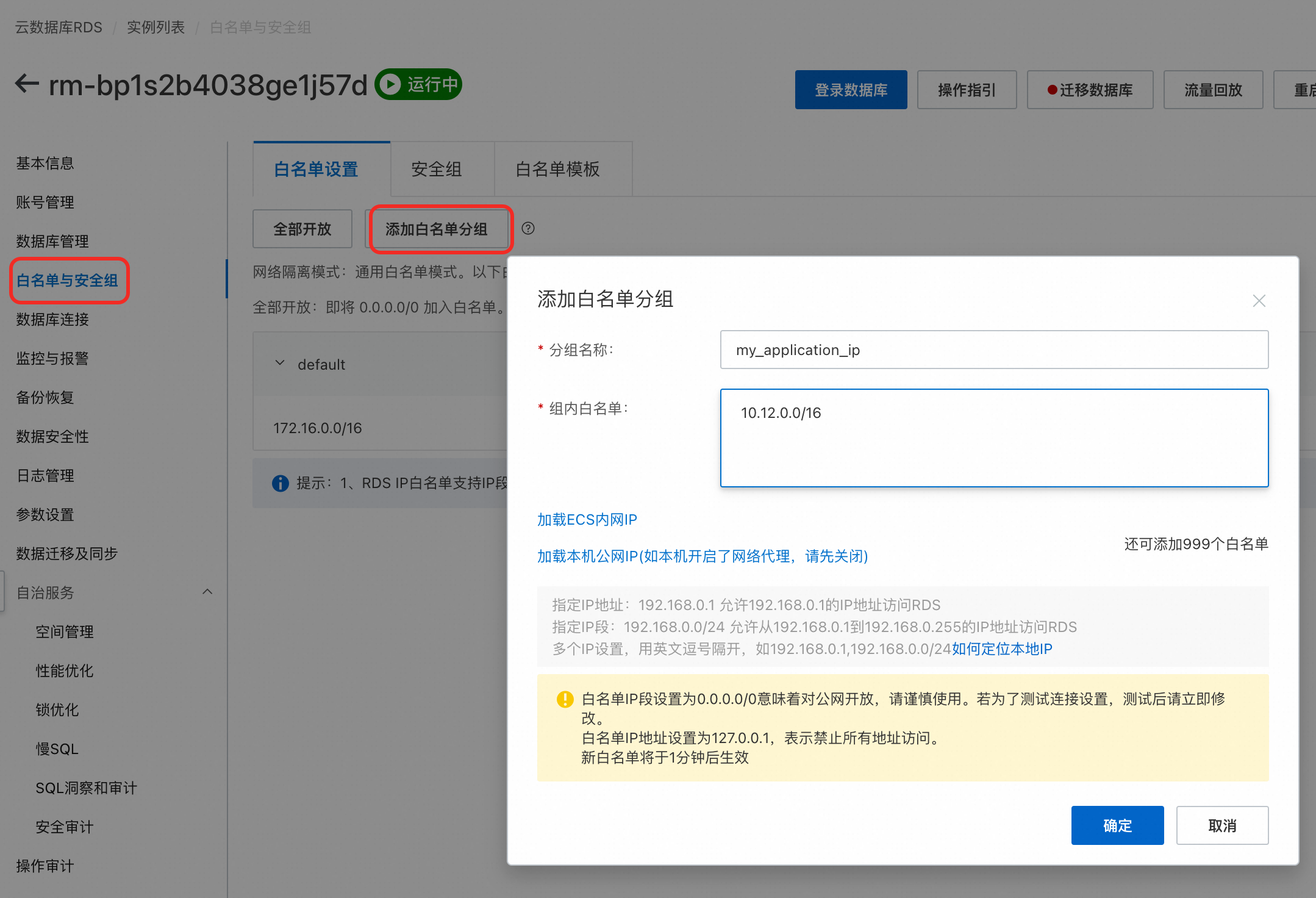Image resolution: width=1316 pixels, height=898 pixels.
Task: Focus the 分组名称 input field
Action: (x=993, y=350)
